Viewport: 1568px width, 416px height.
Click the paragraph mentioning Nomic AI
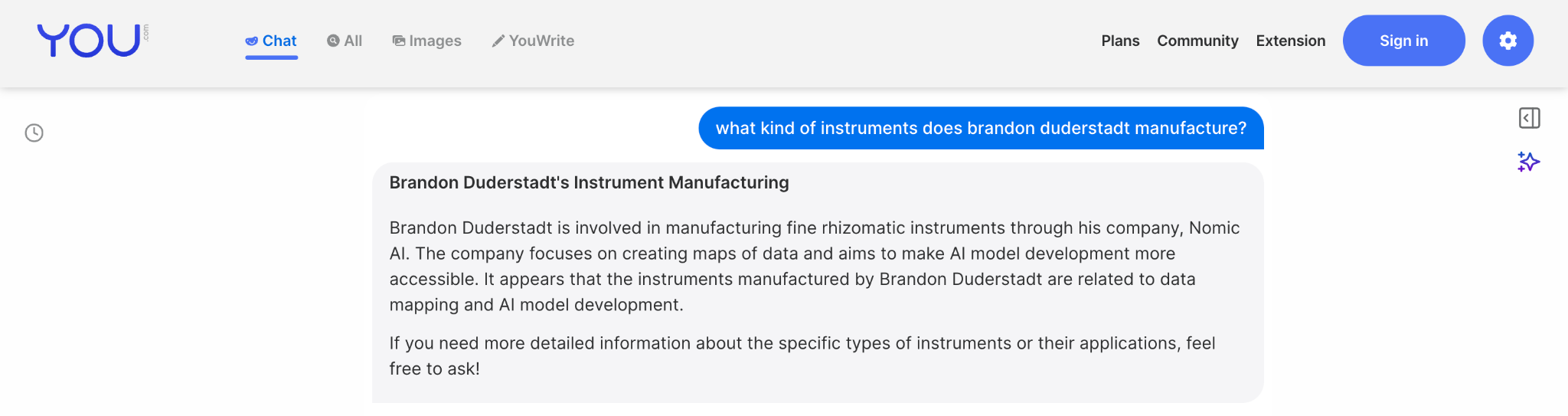click(x=814, y=266)
